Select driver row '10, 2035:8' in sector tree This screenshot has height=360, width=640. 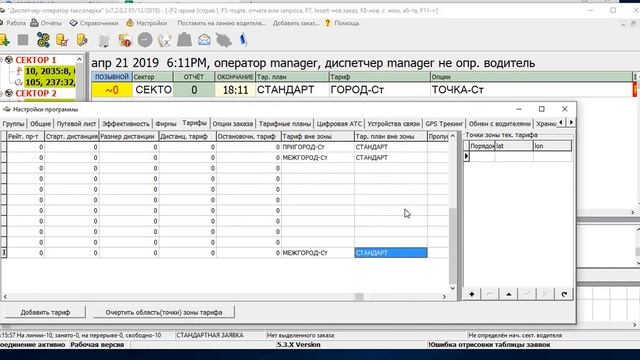click(49, 71)
